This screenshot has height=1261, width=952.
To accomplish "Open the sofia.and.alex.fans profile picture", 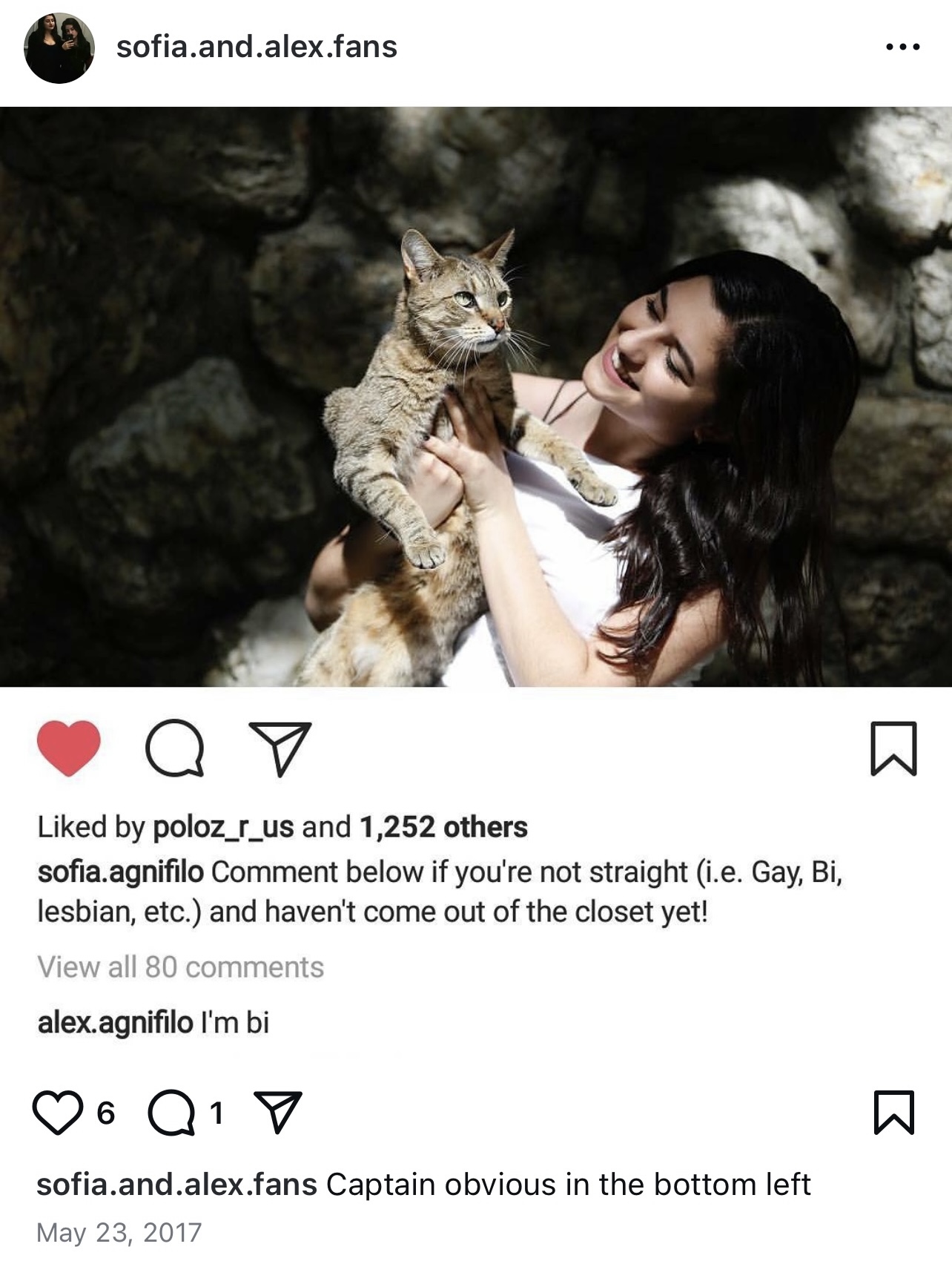I will [x=59, y=47].
